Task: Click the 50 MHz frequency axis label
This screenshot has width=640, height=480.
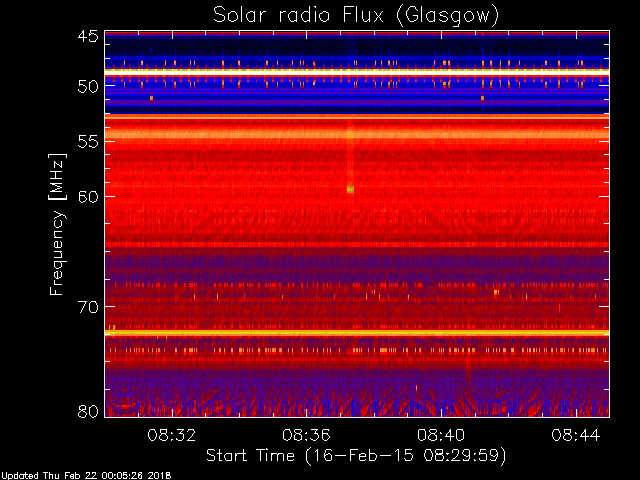Action: (88, 86)
